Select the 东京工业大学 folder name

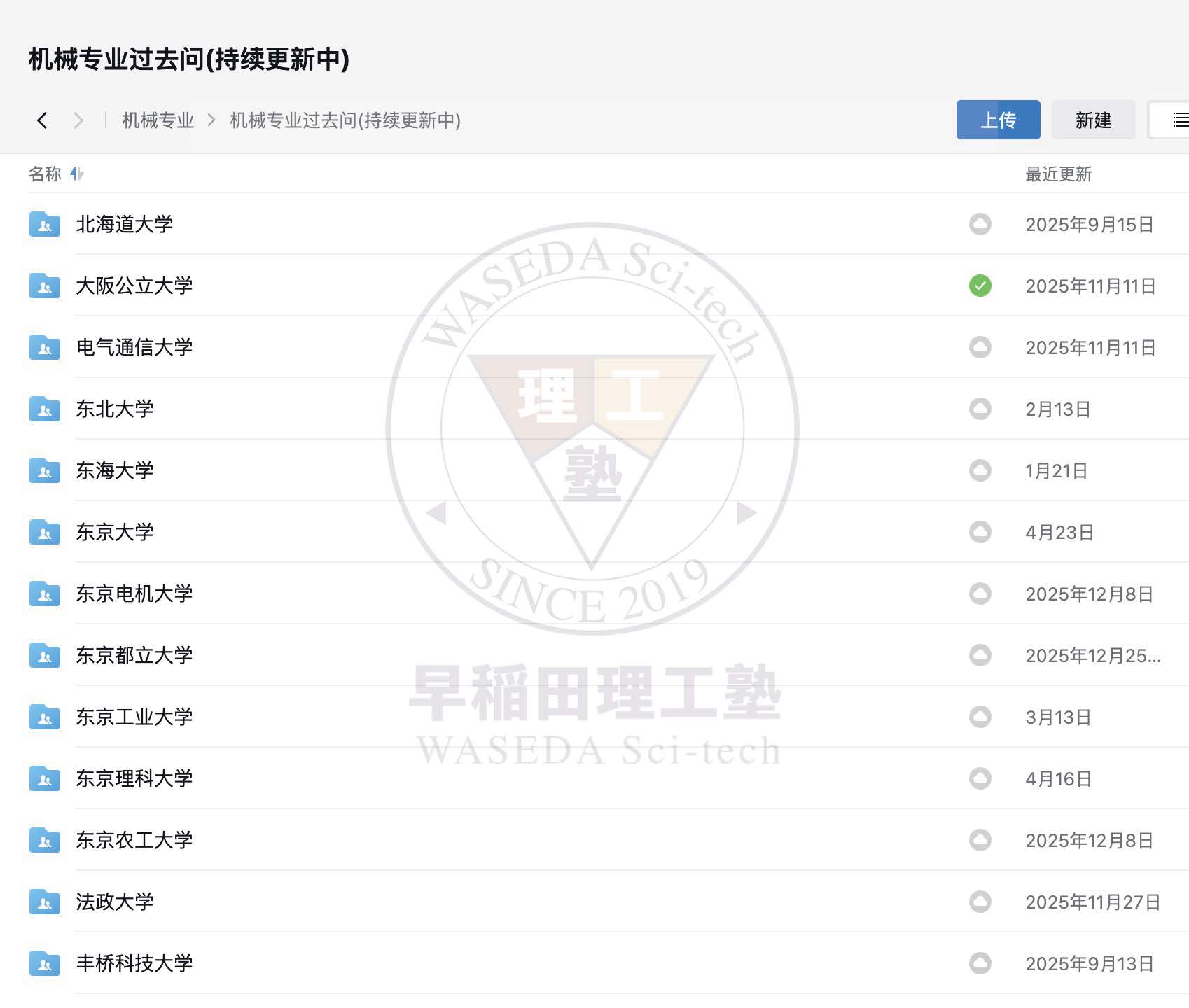click(134, 717)
